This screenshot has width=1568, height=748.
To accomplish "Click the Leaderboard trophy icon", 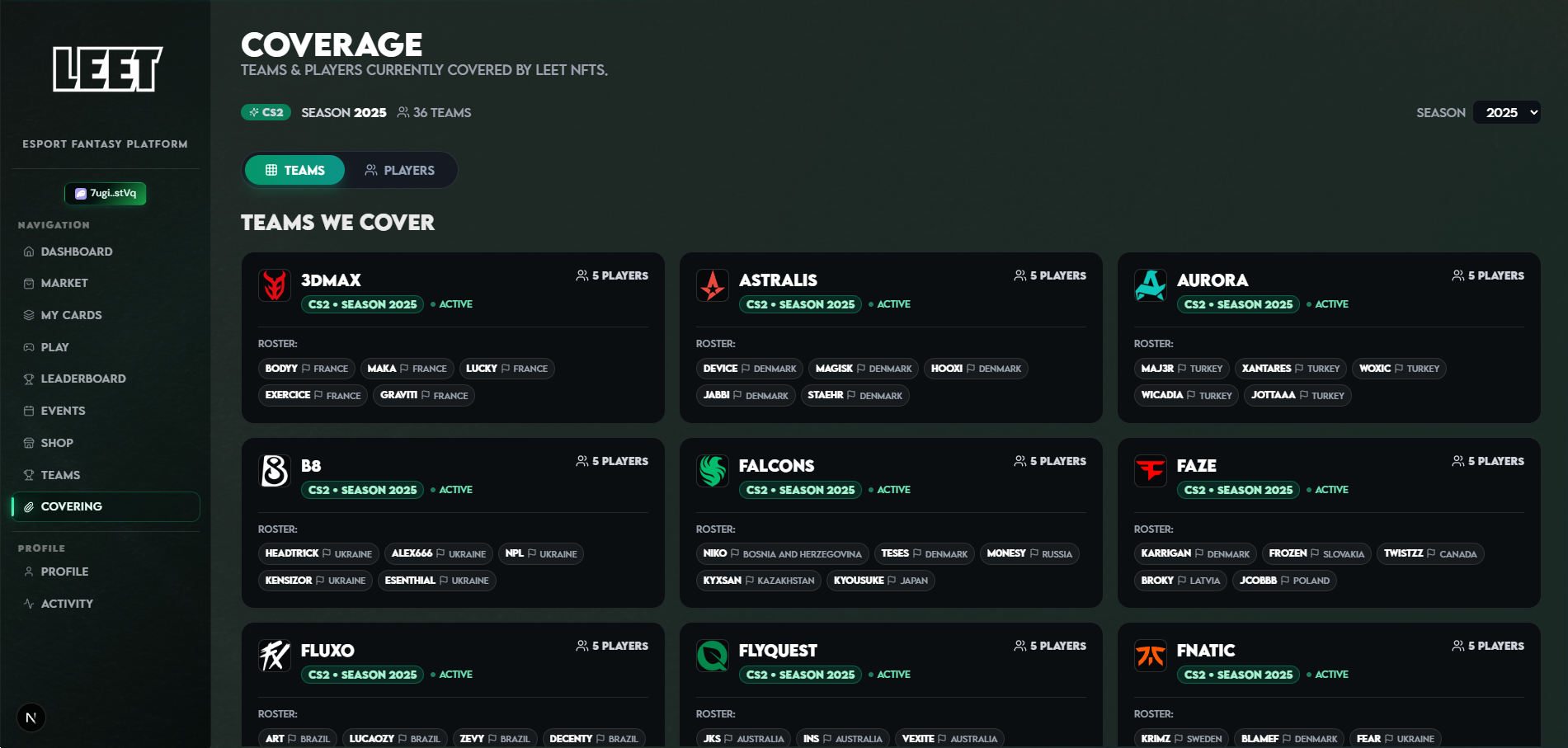I will 28,379.
